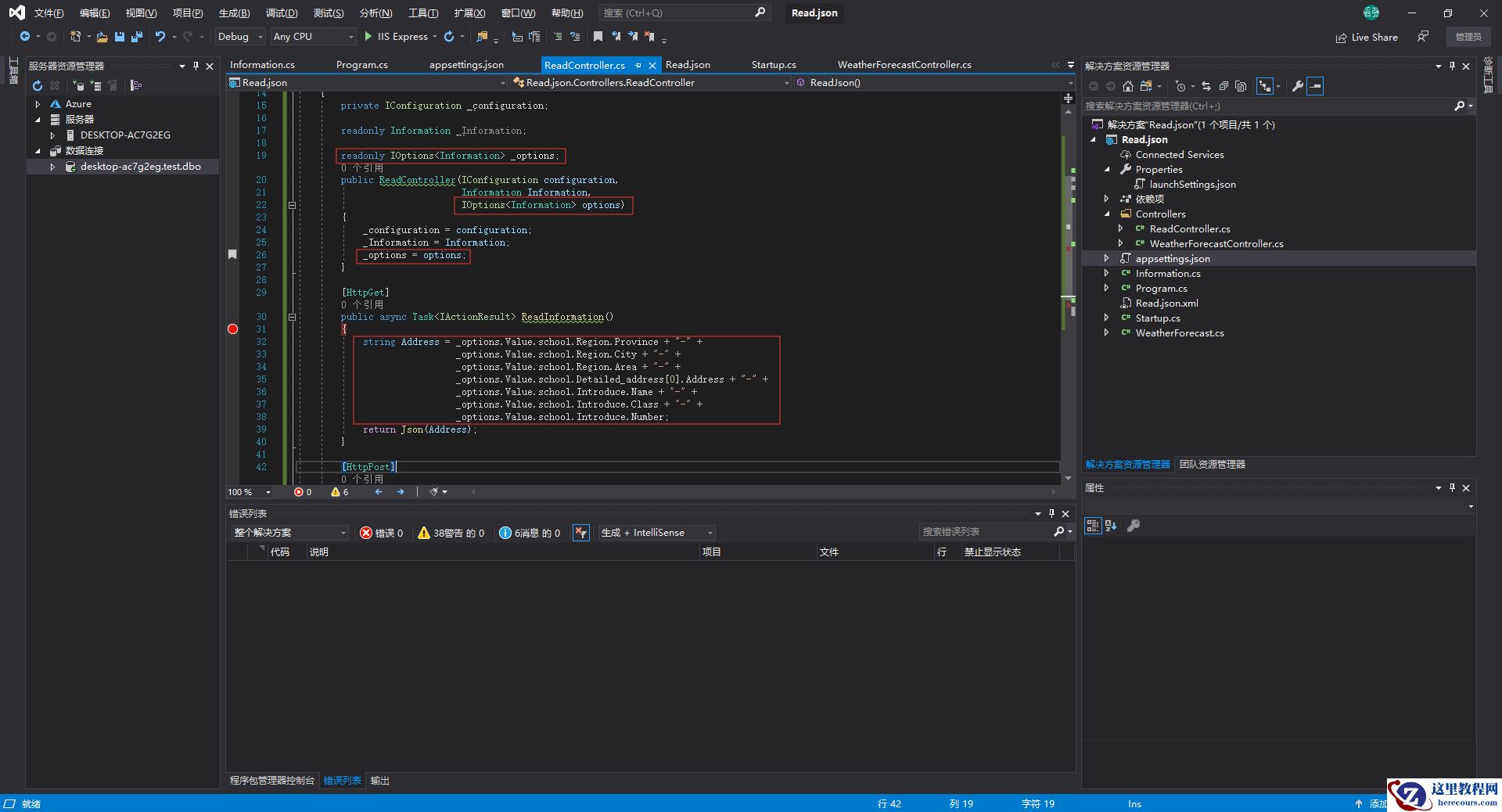Toggle the 6消息 messages filter

[x=530, y=533]
